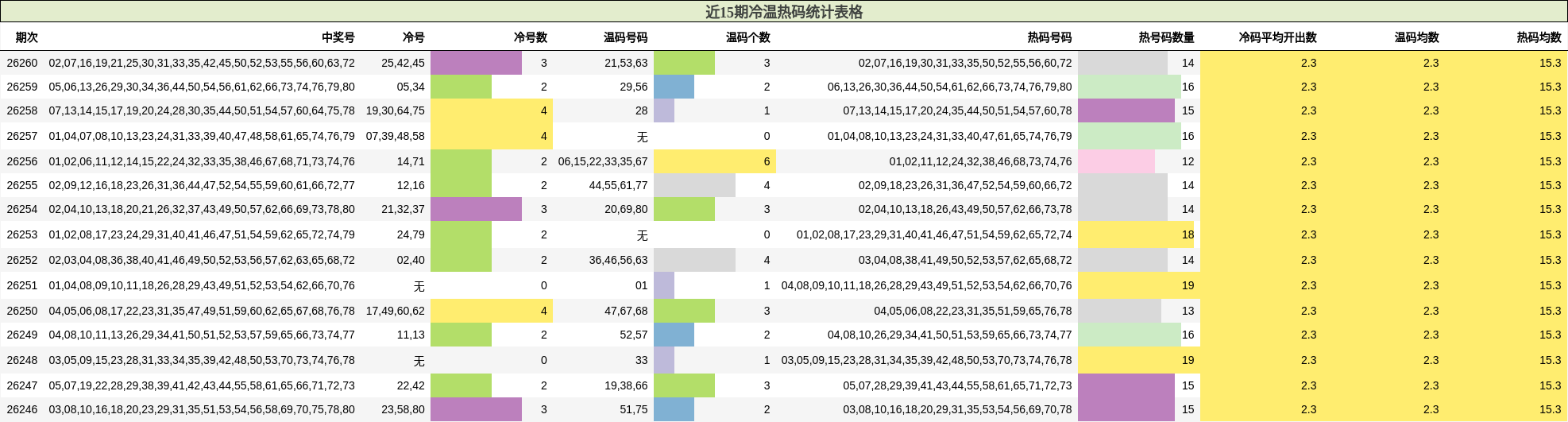1568x422 pixels.
Task: Select warm code cell 21,53,63
Action: (626, 63)
